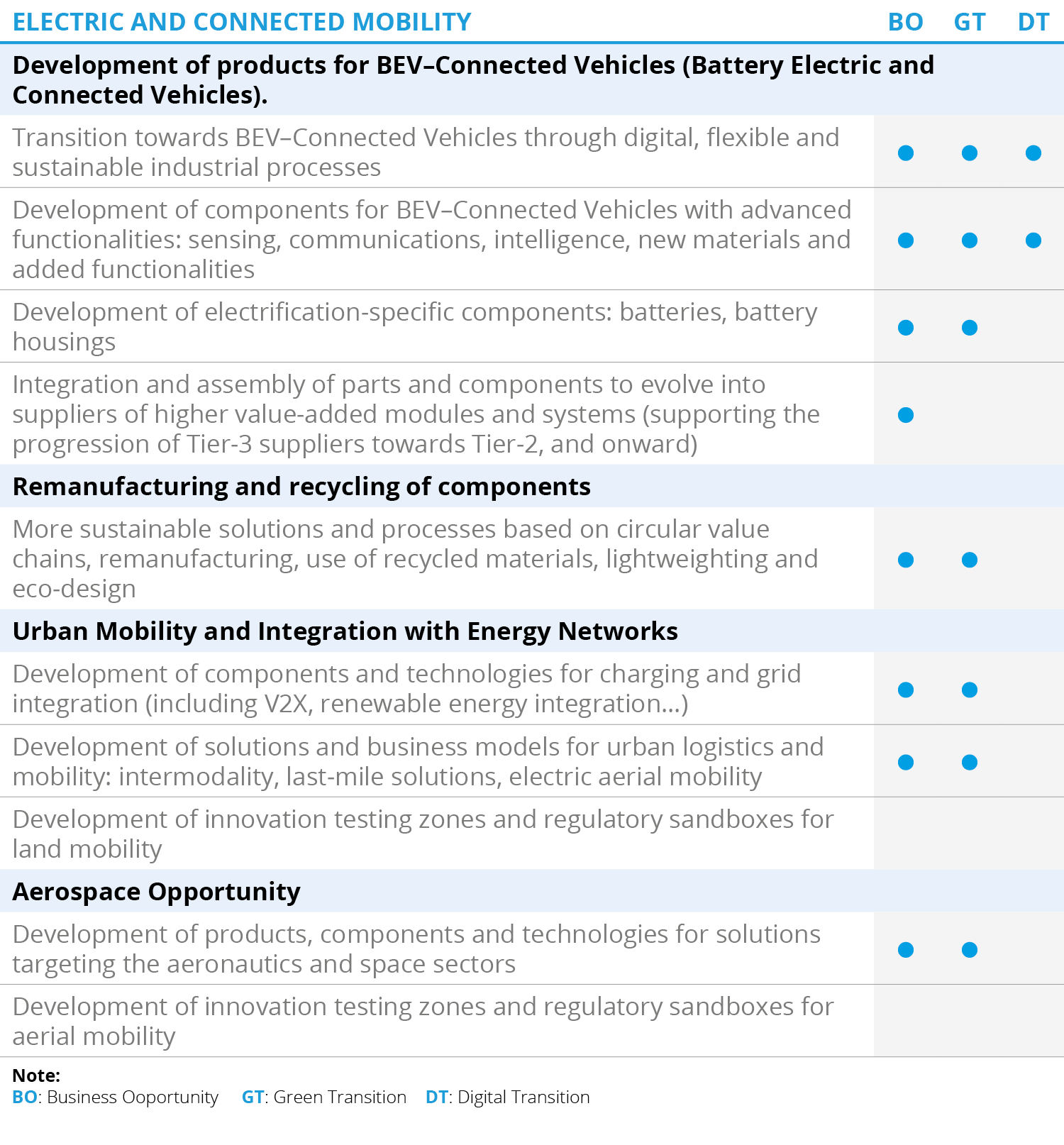Click Urban Mobility and Integration section heading

(345, 631)
